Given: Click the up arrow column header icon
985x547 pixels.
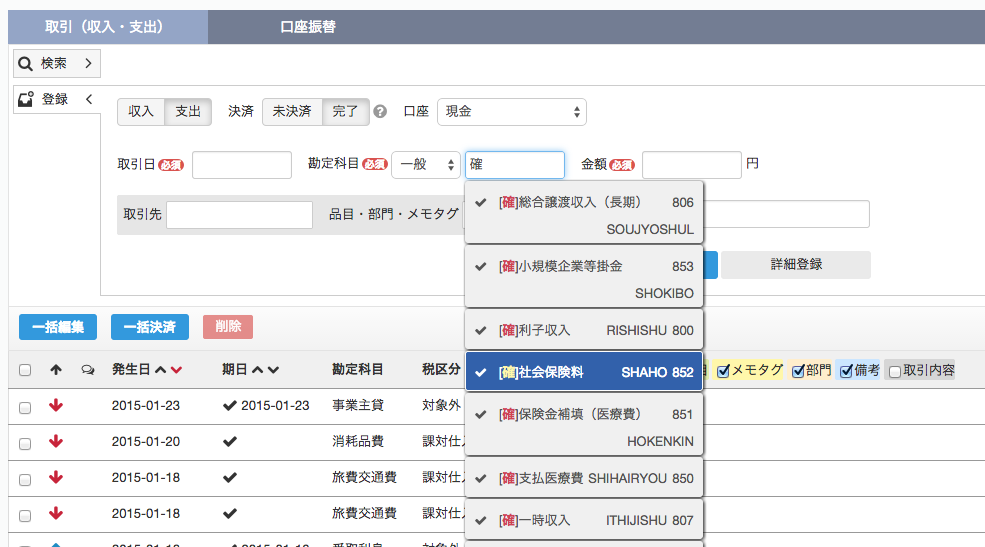Looking at the screenshot, I should click(x=56, y=370).
